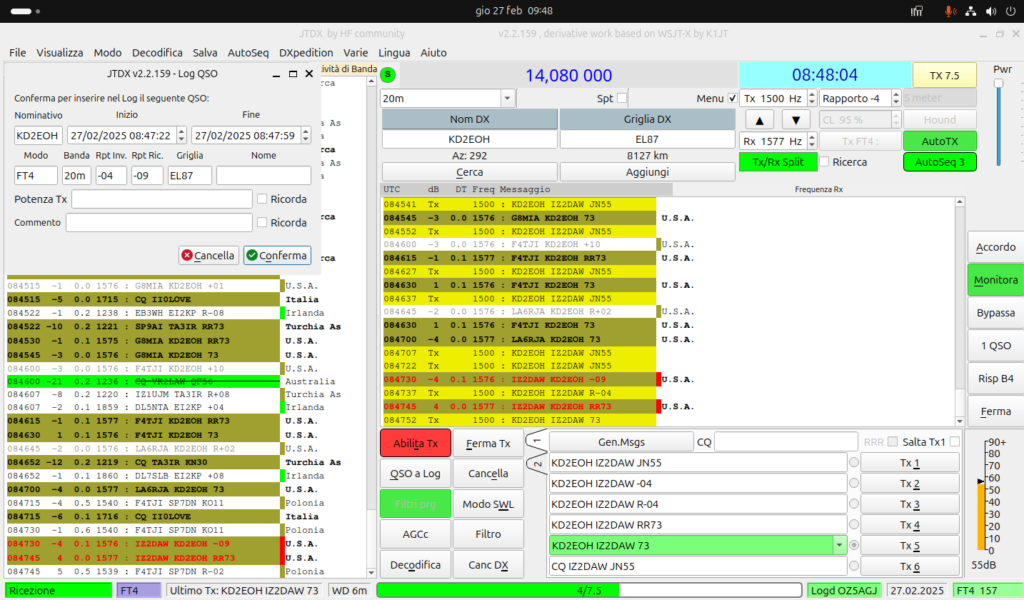Click the red Cancella icon button
Screen dimensions: 1024x600
(x=208, y=255)
